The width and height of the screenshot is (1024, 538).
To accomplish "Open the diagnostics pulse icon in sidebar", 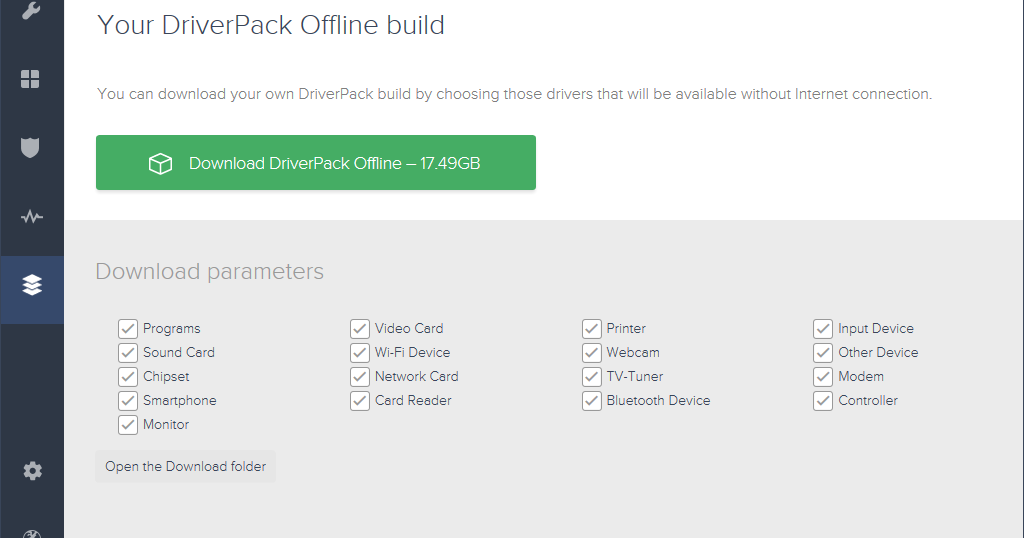I will [x=31, y=217].
